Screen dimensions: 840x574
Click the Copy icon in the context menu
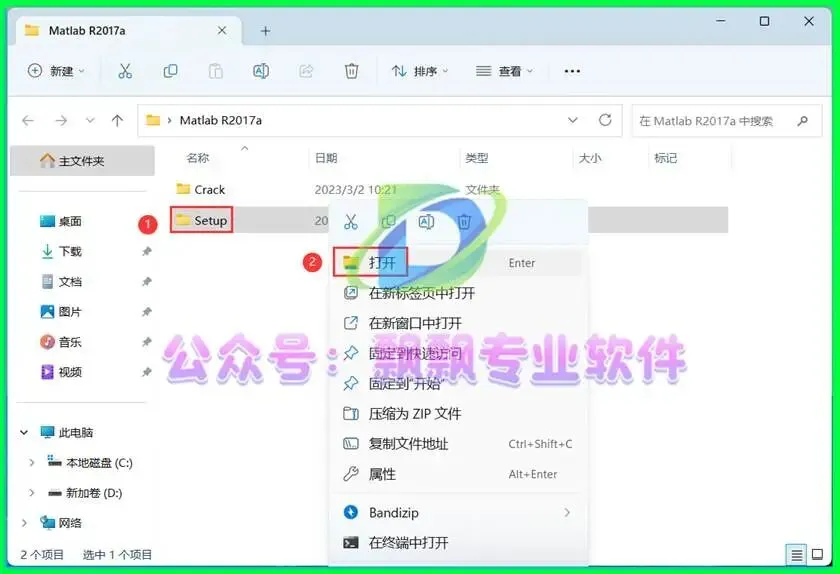pyautogui.click(x=388, y=221)
